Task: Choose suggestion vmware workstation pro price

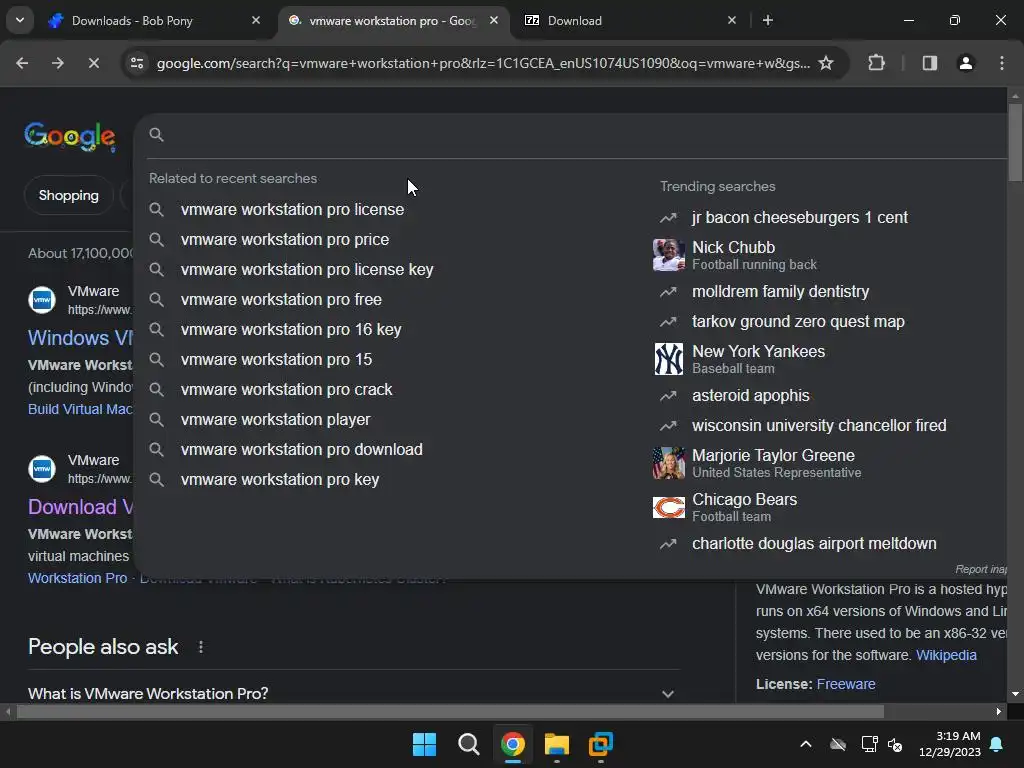Action: click(x=285, y=240)
